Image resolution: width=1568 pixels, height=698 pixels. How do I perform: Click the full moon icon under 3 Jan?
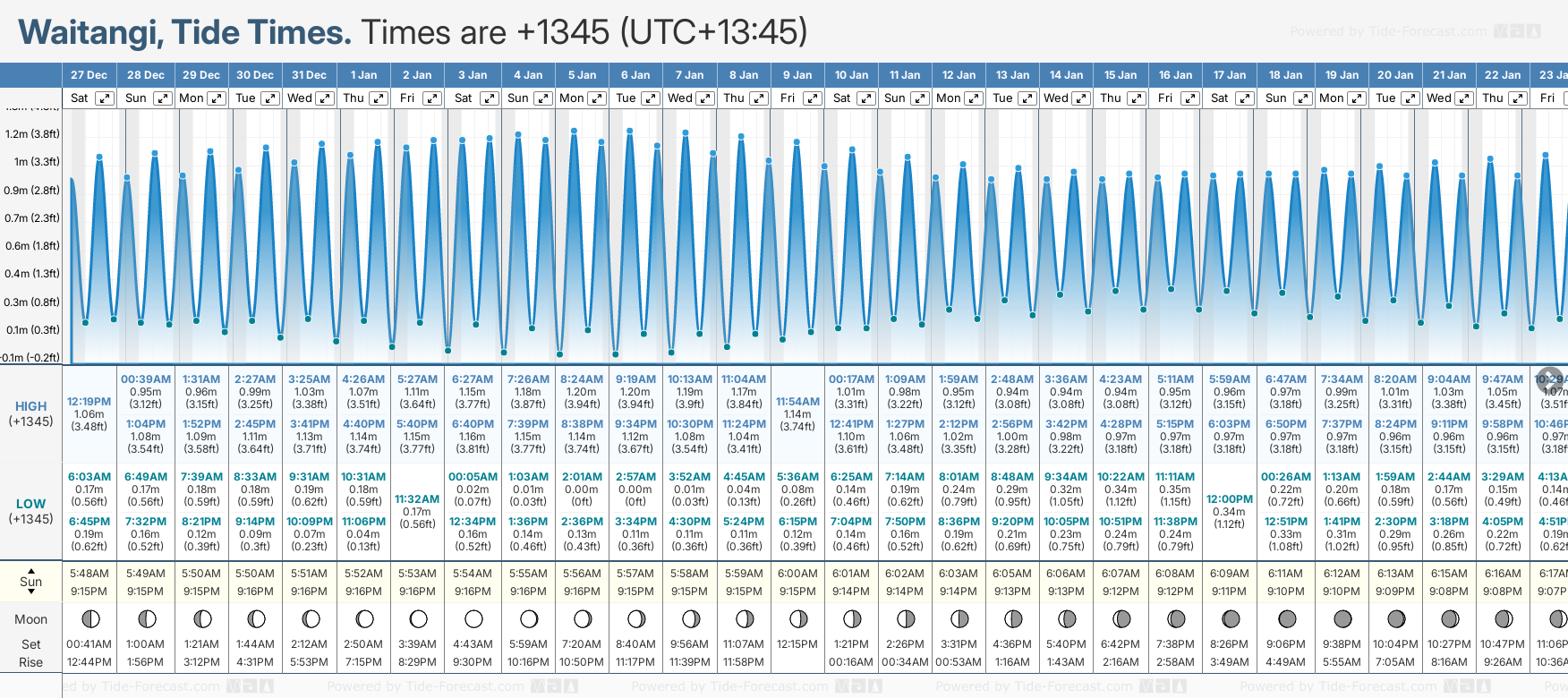(x=473, y=619)
